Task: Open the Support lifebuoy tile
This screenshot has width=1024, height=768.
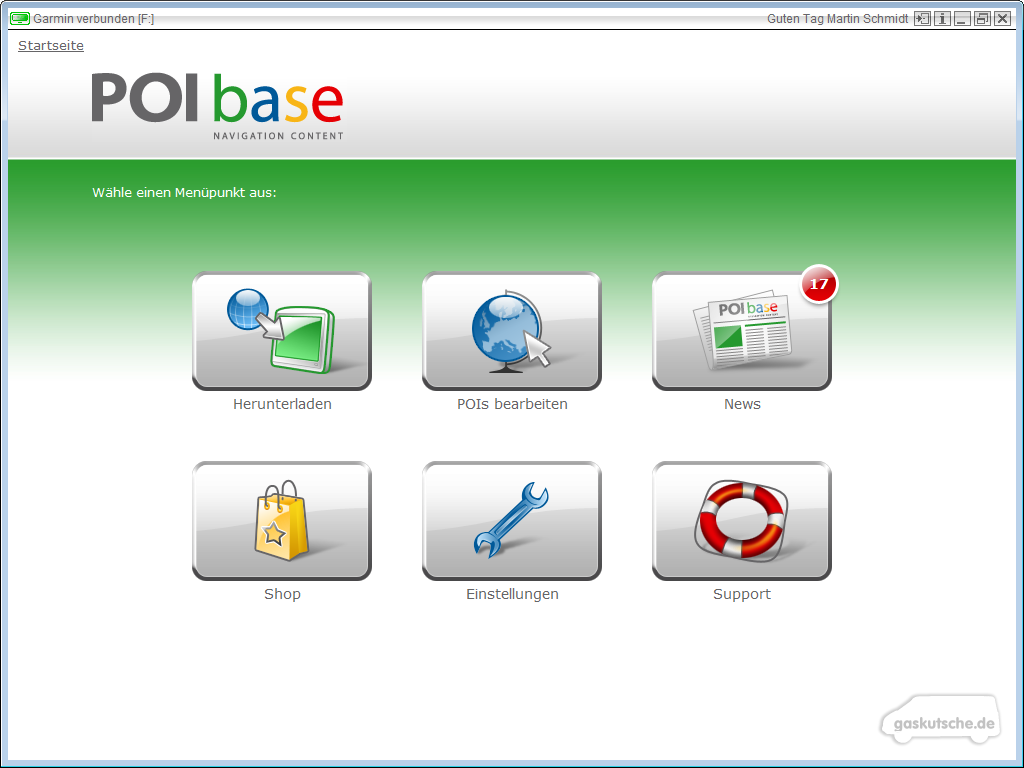Action: (741, 520)
